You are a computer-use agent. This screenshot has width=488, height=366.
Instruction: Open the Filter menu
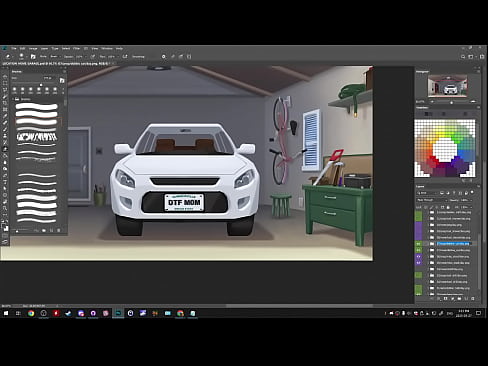(76, 48)
